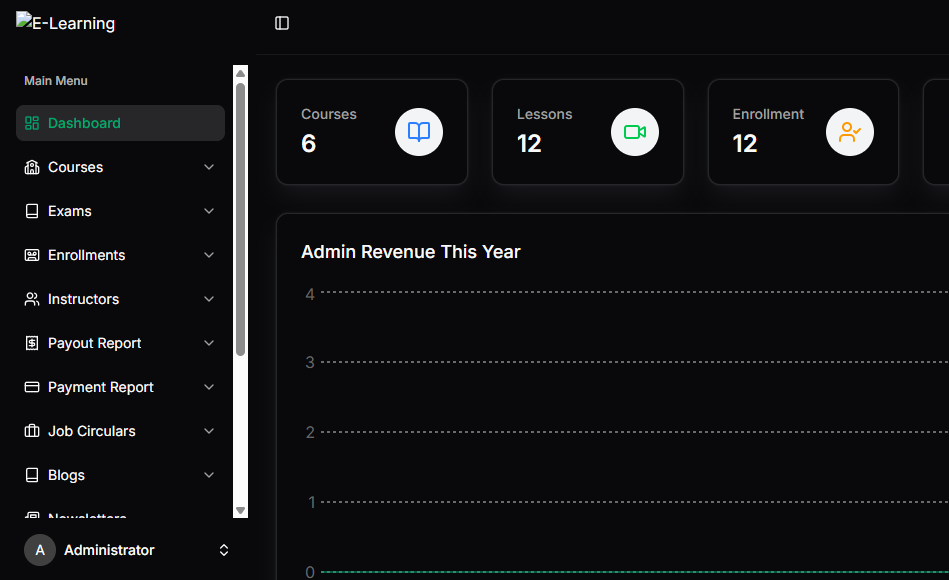This screenshot has height=580, width=949.
Task: Click the Dashboard grid icon in sidebar
Action: [x=32, y=123]
